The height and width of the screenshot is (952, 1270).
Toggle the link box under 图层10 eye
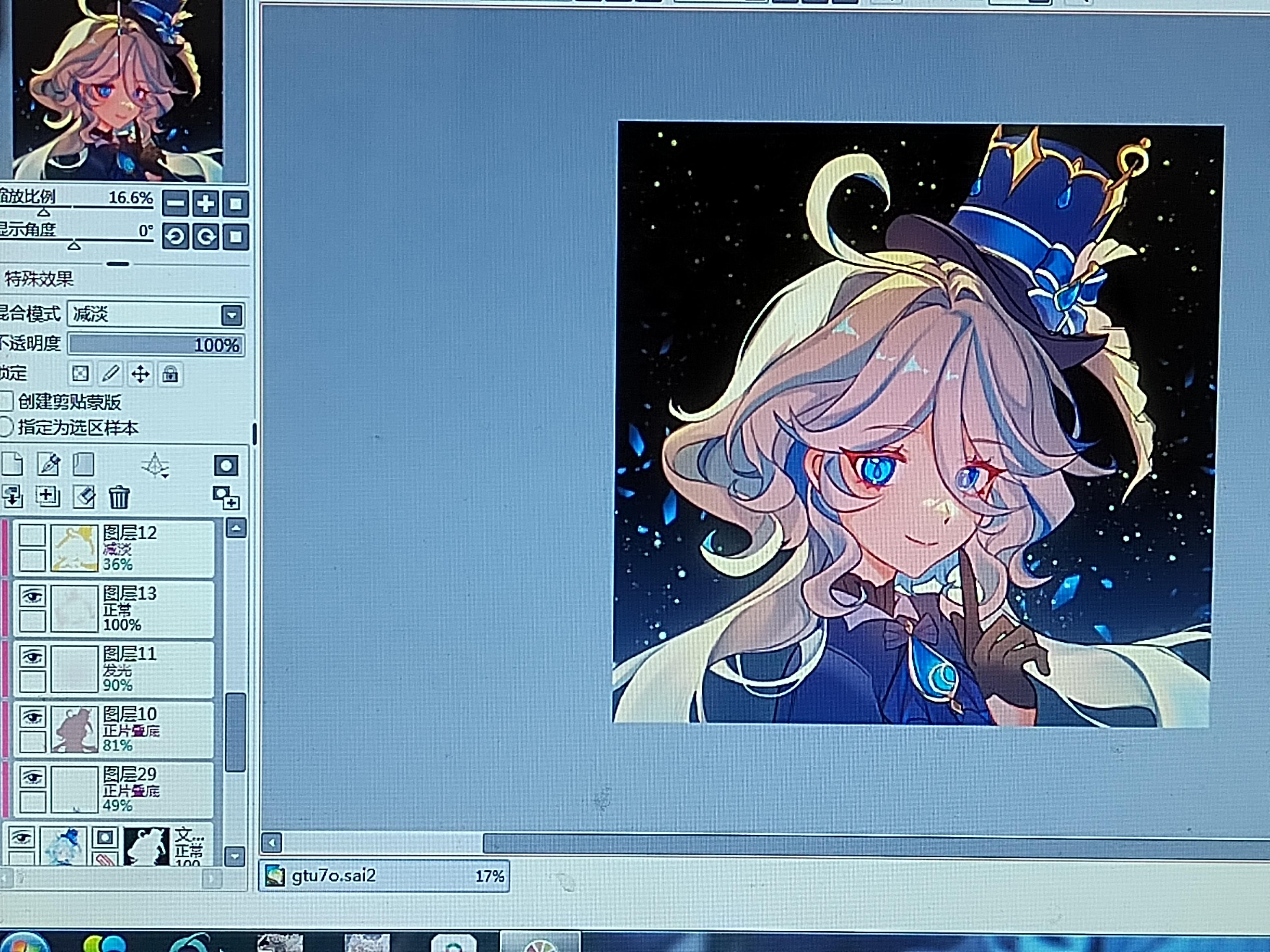pyautogui.click(x=32, y=741)
